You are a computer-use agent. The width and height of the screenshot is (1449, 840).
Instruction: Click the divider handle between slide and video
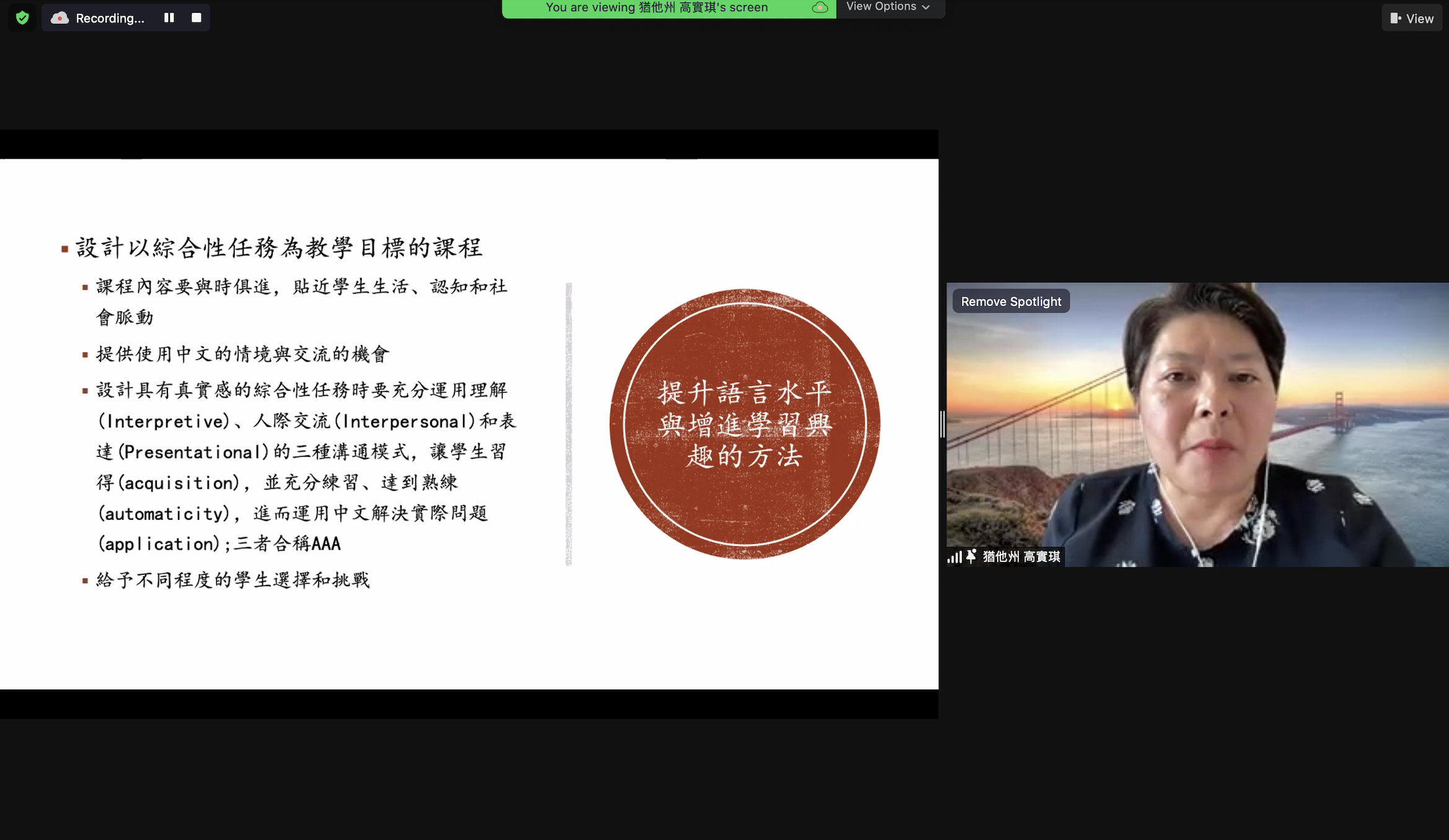click(x=942, y=424)
